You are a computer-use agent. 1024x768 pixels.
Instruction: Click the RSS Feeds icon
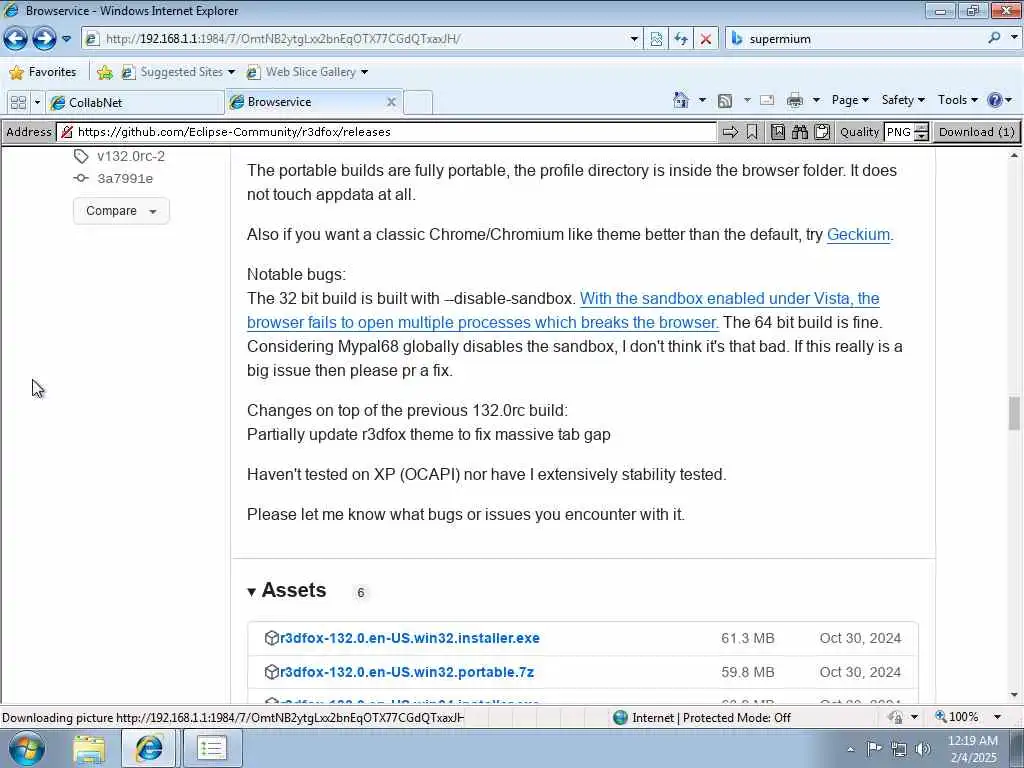(725, 100)
